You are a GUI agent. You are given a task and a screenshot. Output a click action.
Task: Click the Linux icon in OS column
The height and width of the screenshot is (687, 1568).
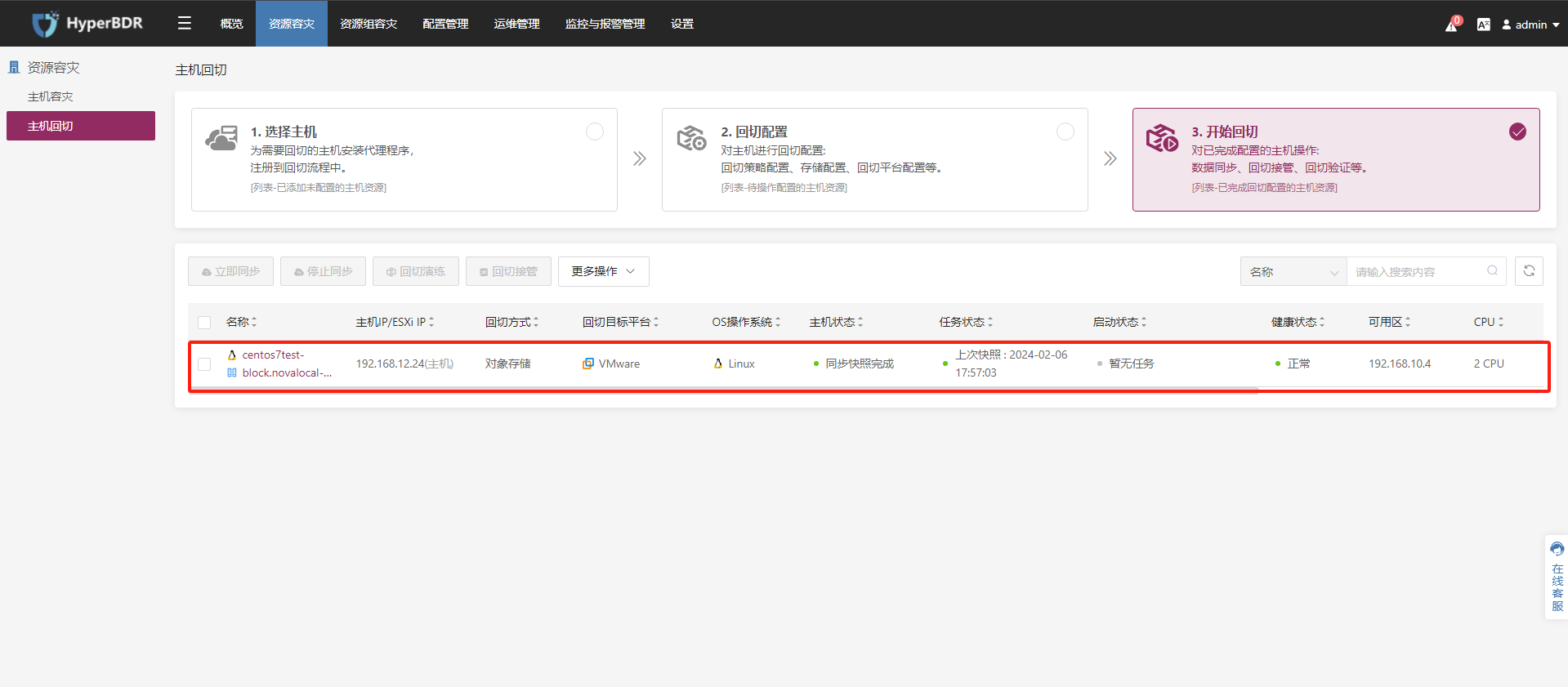[718, 364]
